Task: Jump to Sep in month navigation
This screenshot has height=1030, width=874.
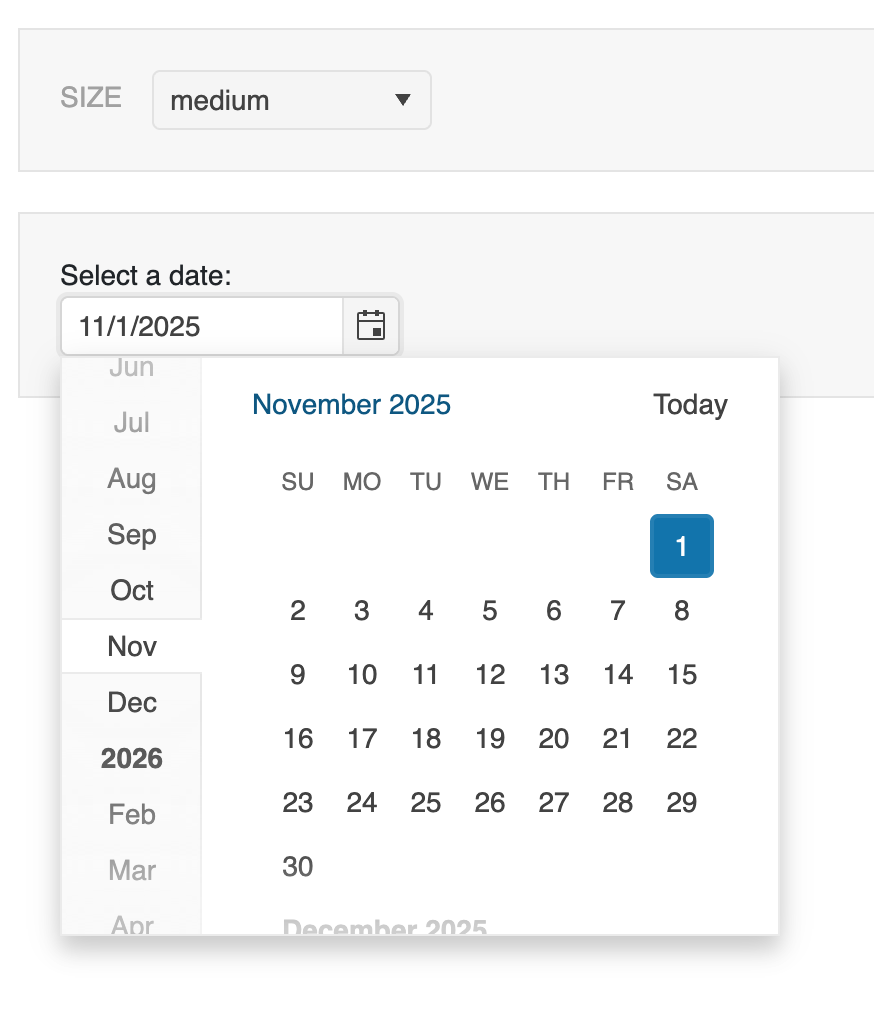Action: click(132, 535)
